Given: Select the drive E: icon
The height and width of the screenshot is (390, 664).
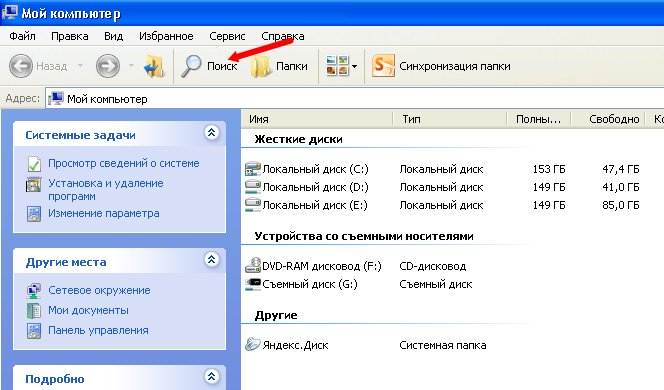Looking at the screenshot, I should coord(253,205).
